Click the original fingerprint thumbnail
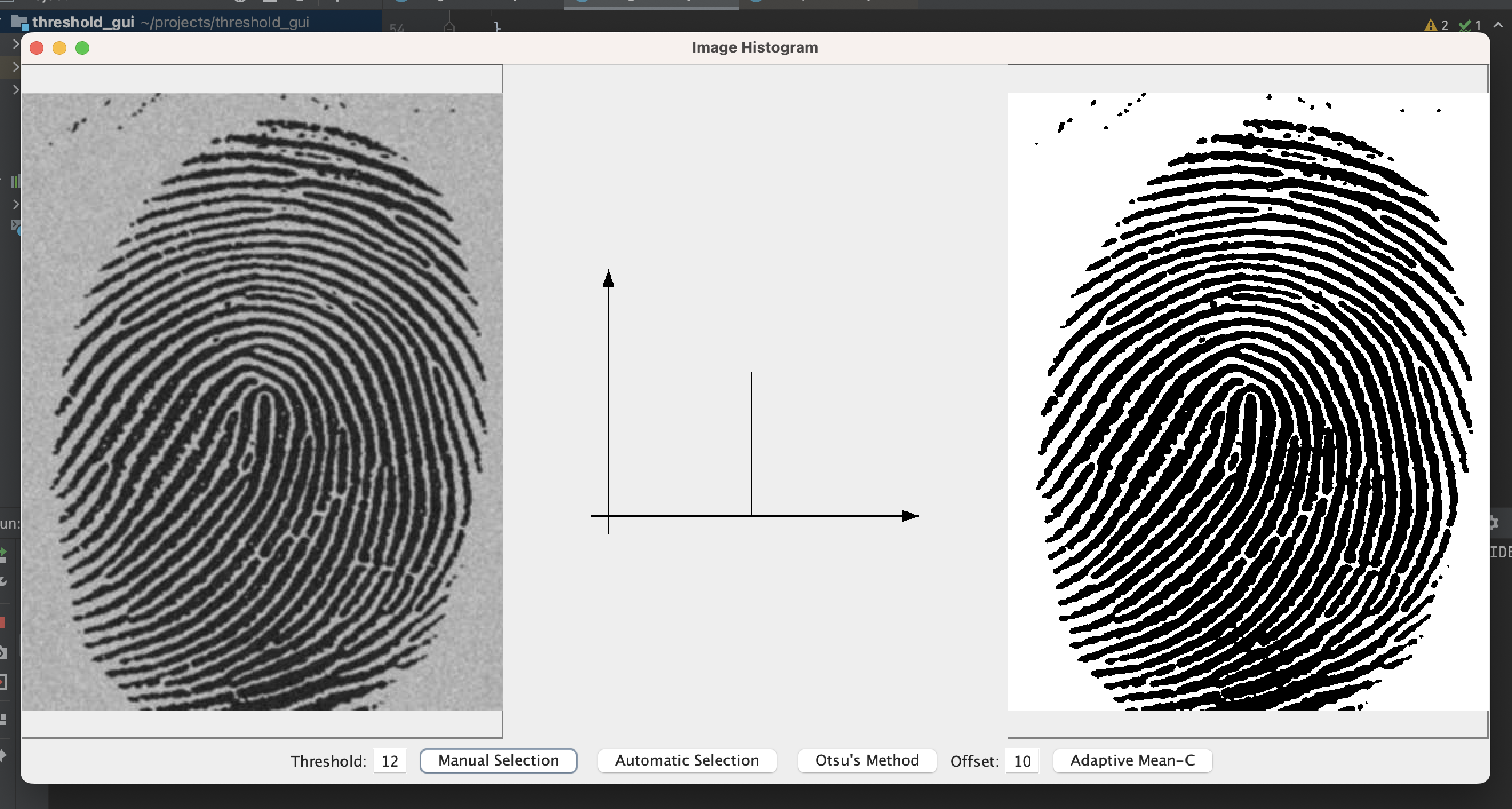1512x809 pixels. (262, 399)
